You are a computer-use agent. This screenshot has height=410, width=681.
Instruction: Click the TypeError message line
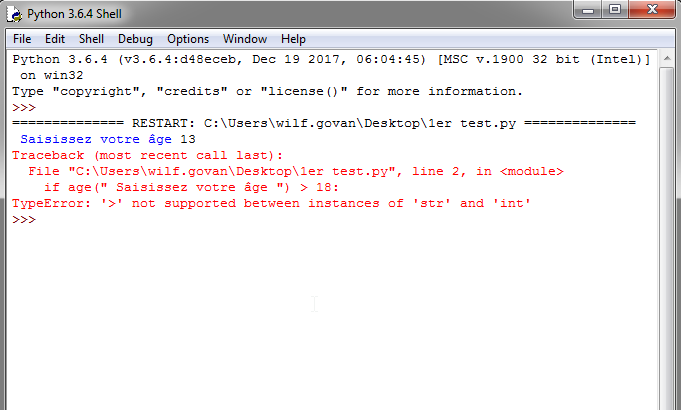pyautogui.click(x=270, y=204)
